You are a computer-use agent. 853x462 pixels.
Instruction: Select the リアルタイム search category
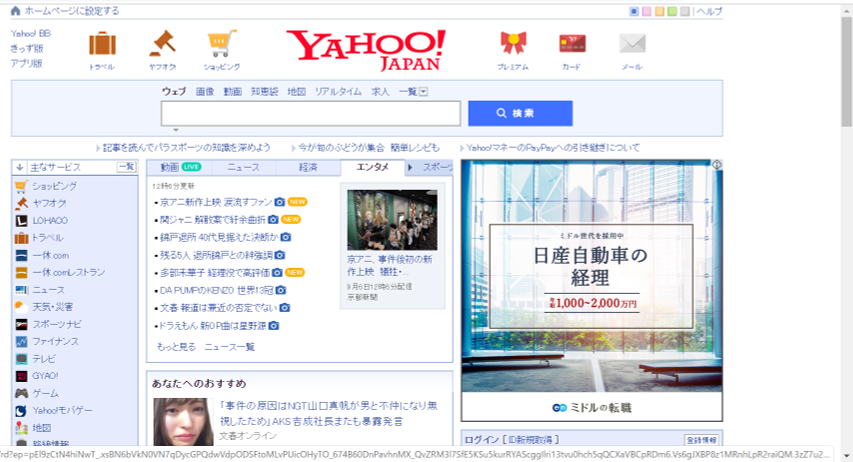(x=338, y=92)
